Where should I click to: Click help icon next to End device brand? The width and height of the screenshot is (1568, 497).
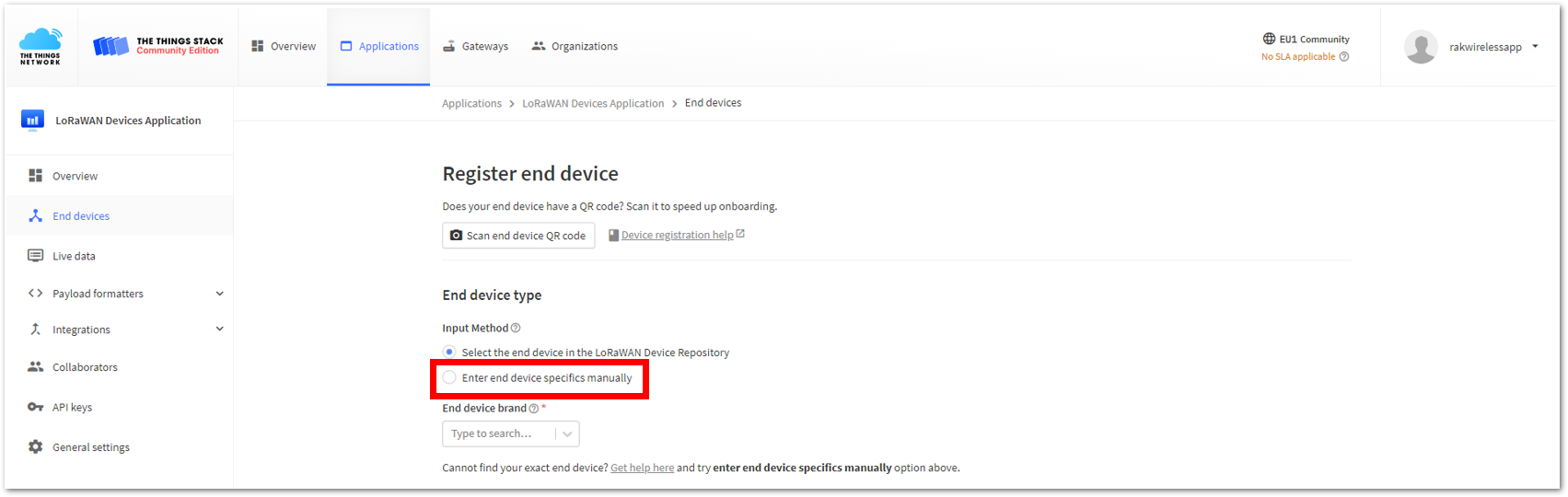click(534, 409)
